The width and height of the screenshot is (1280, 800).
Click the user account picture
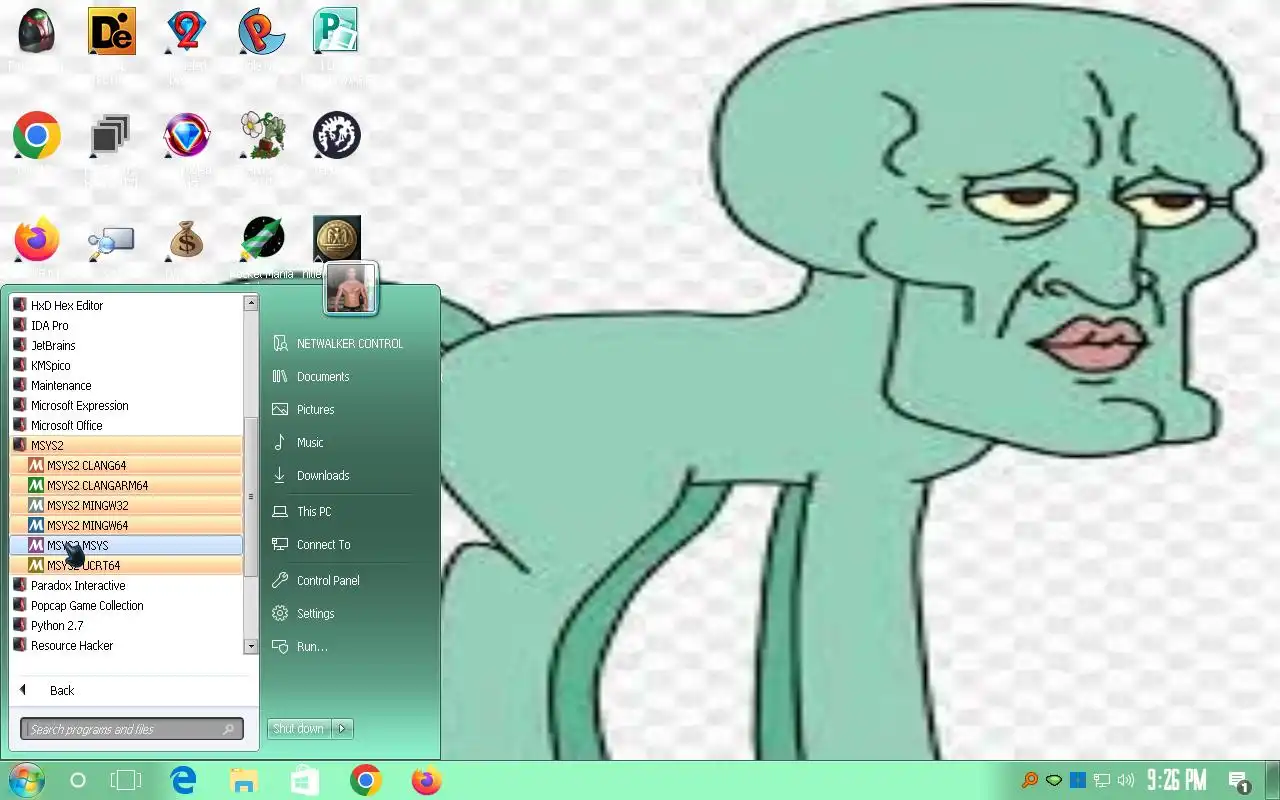[351, 288]
